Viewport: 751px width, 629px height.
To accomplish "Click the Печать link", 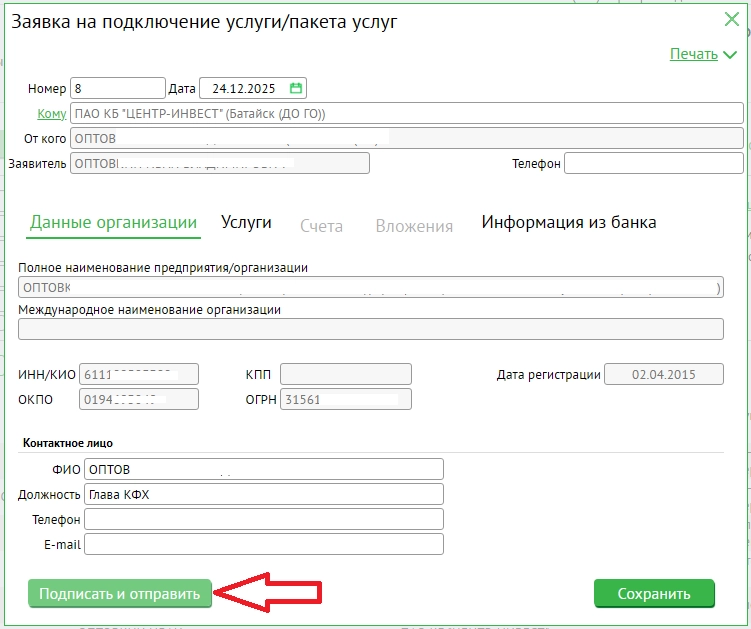I will pos(693,54).
